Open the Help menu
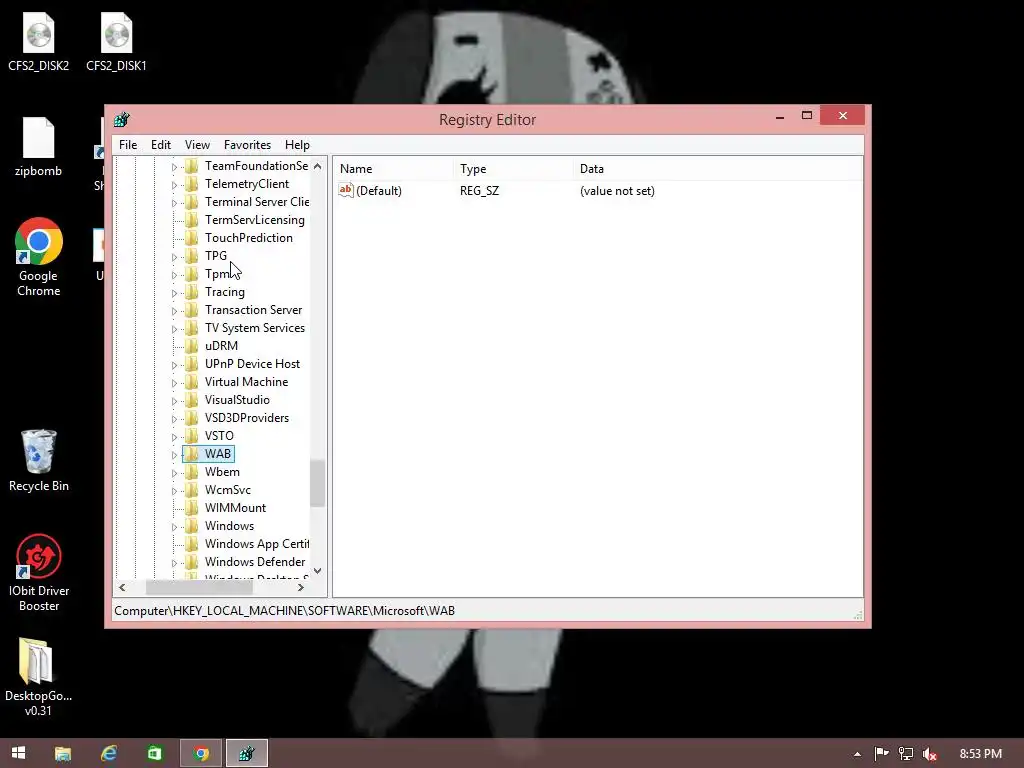This screenshot has width=1024, height=768. (x=297, y=145)
